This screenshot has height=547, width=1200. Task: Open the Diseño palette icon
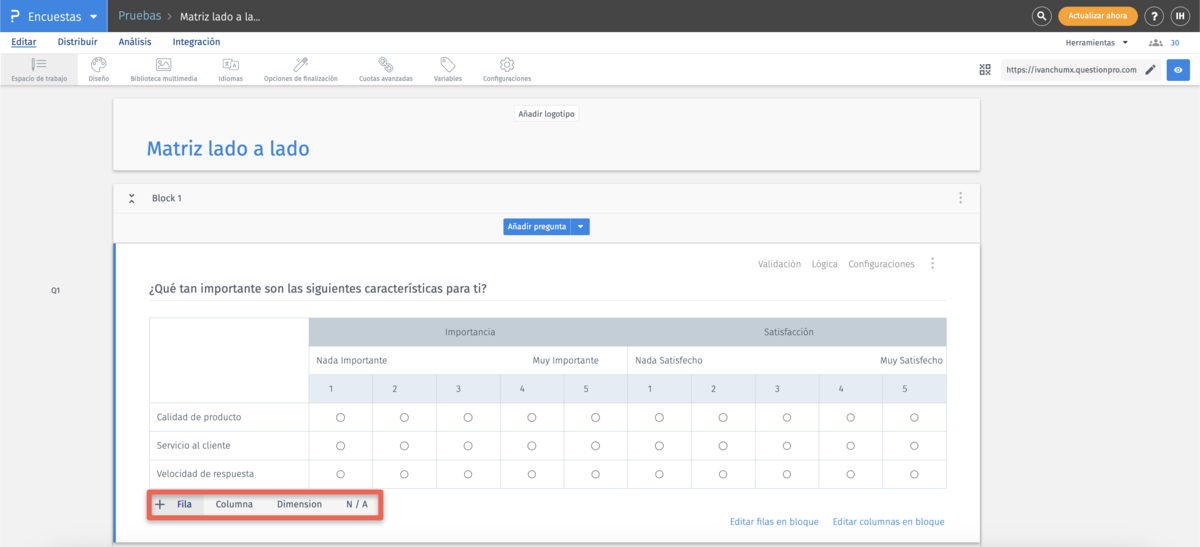98,65
